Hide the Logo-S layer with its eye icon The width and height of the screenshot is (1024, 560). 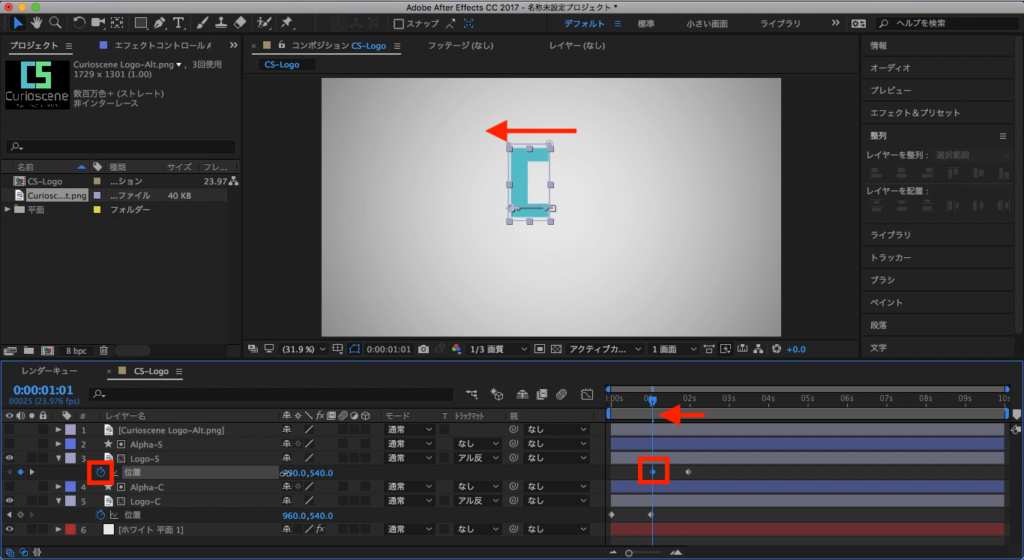(x=10, y=458)
